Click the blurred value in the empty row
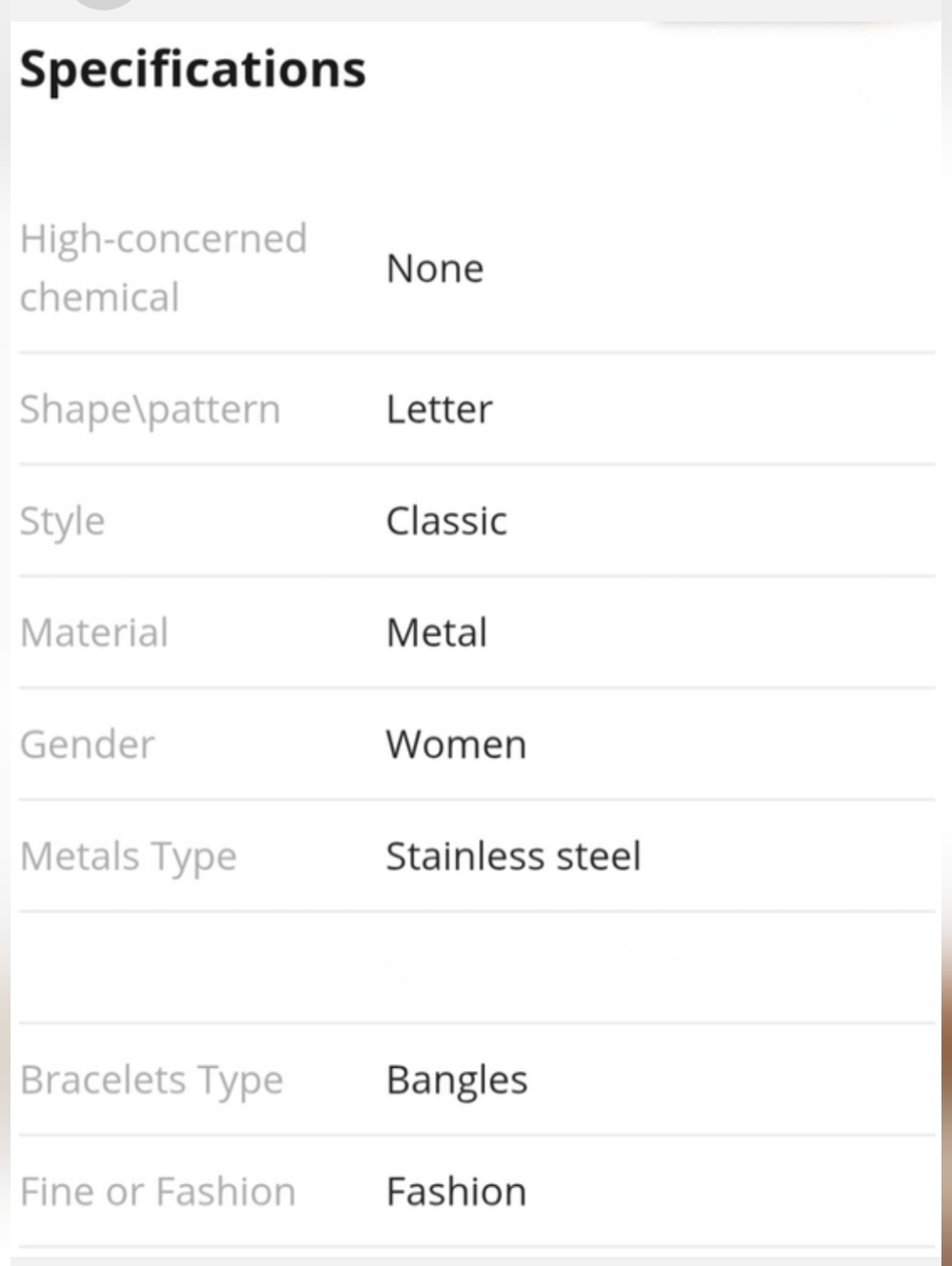The image size is (952, 1266). pos(528,967)
